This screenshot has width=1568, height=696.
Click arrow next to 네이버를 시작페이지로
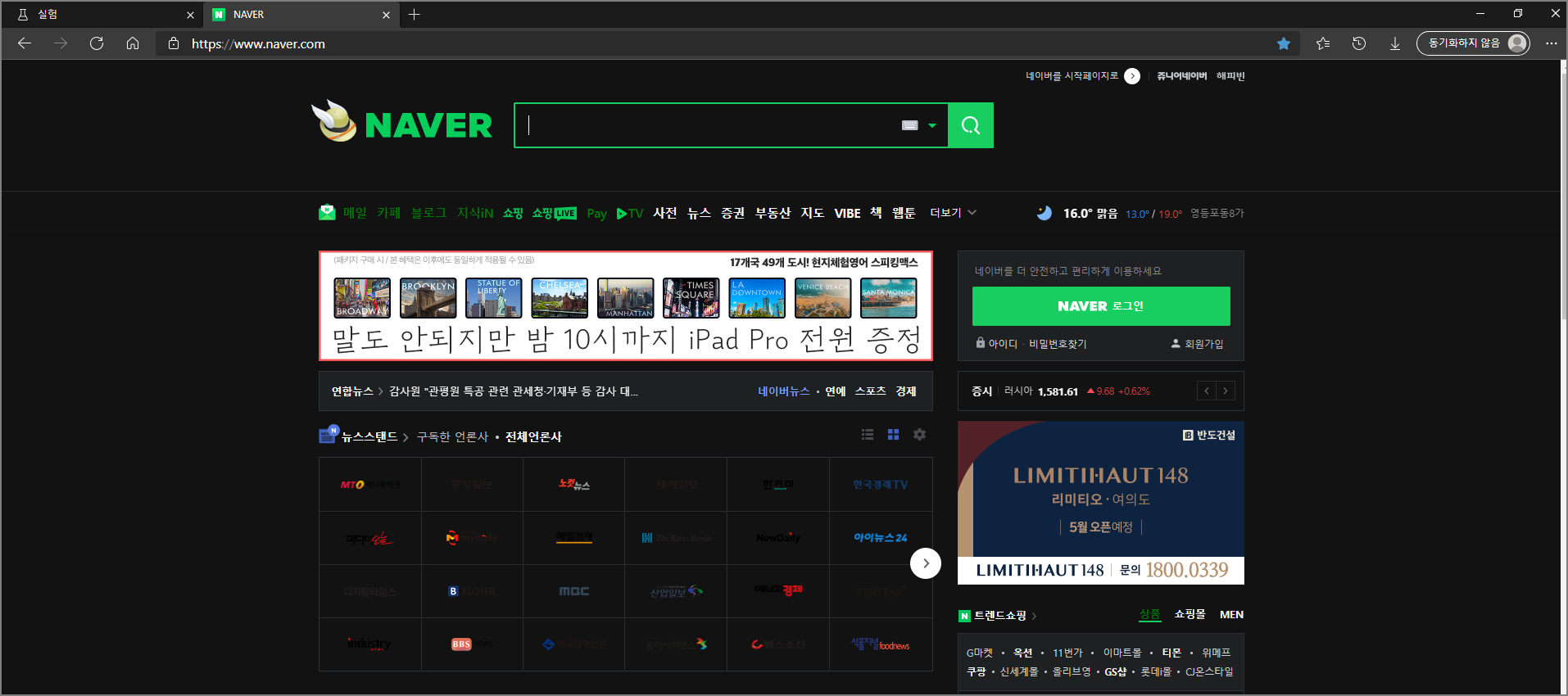click(x=1132, y=76)
